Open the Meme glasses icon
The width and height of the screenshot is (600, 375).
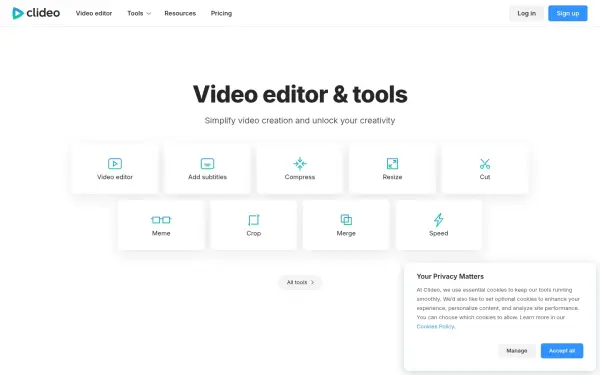[x=161, y=220]
